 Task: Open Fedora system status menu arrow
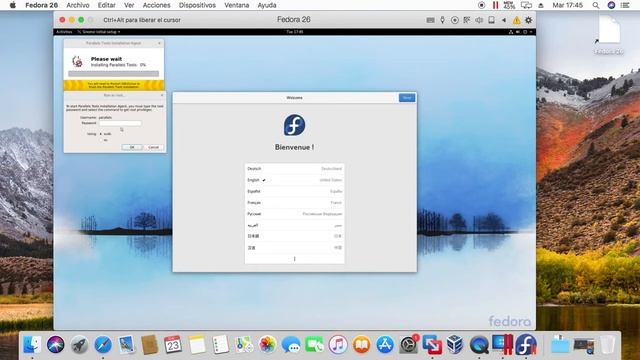531,32
